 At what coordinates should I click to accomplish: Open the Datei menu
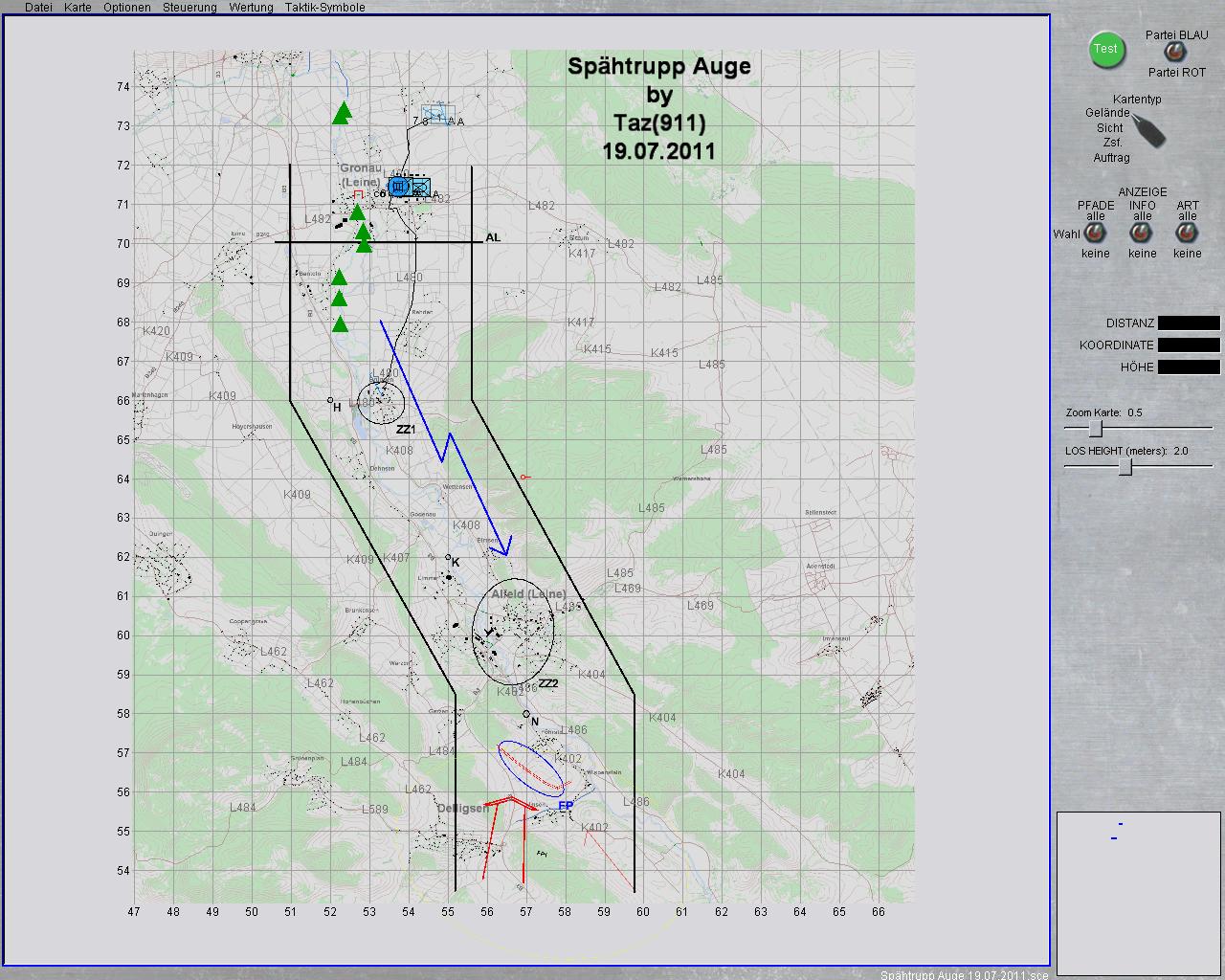(38, 8)
